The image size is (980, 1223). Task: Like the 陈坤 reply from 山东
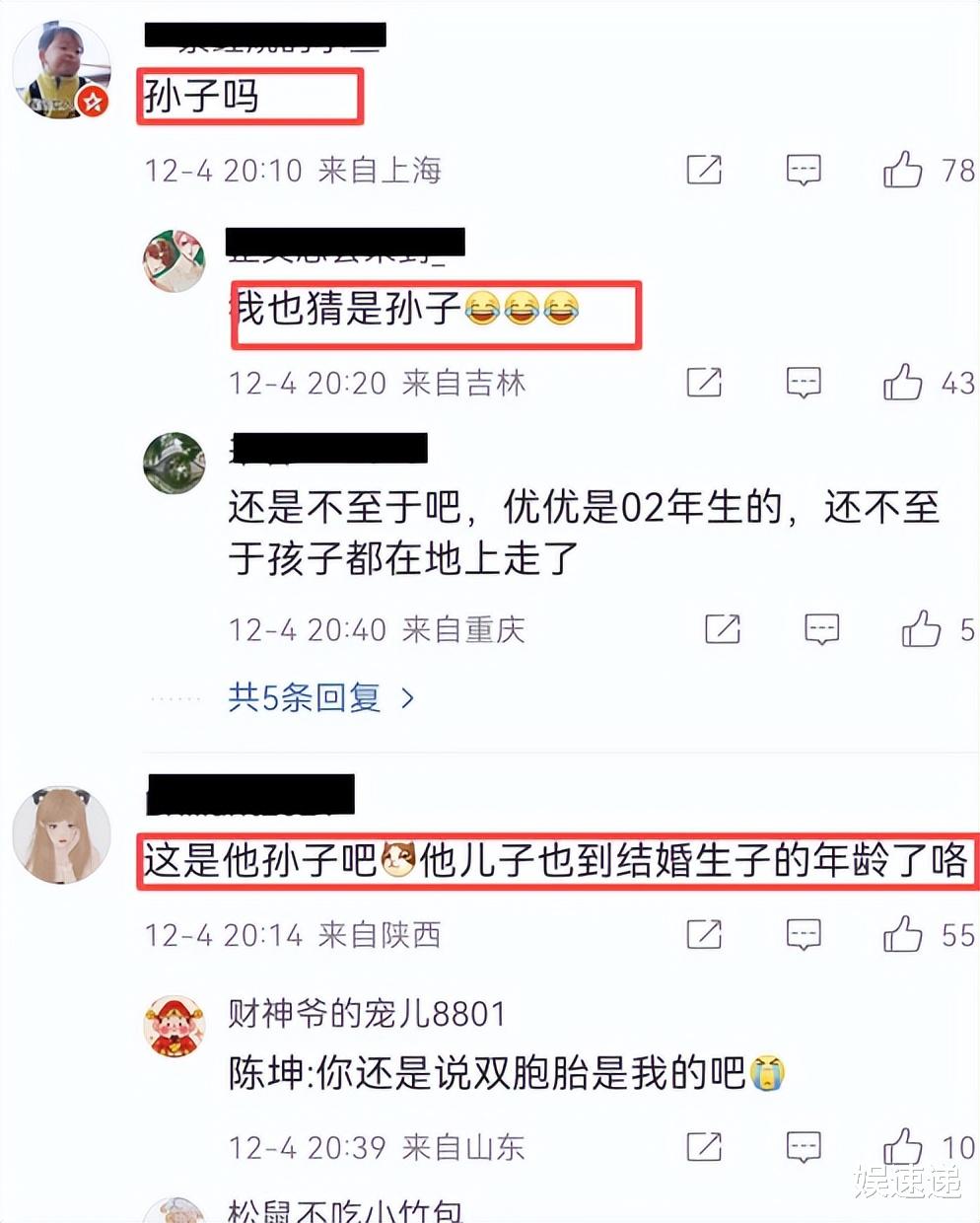(x=902, y=1146)
